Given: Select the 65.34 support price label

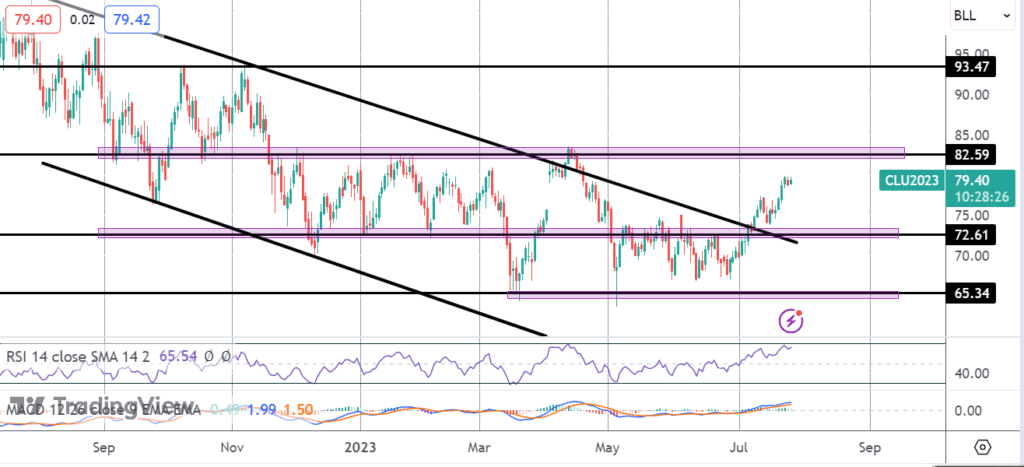Looking at the screenshot, I should click(974, 294).
